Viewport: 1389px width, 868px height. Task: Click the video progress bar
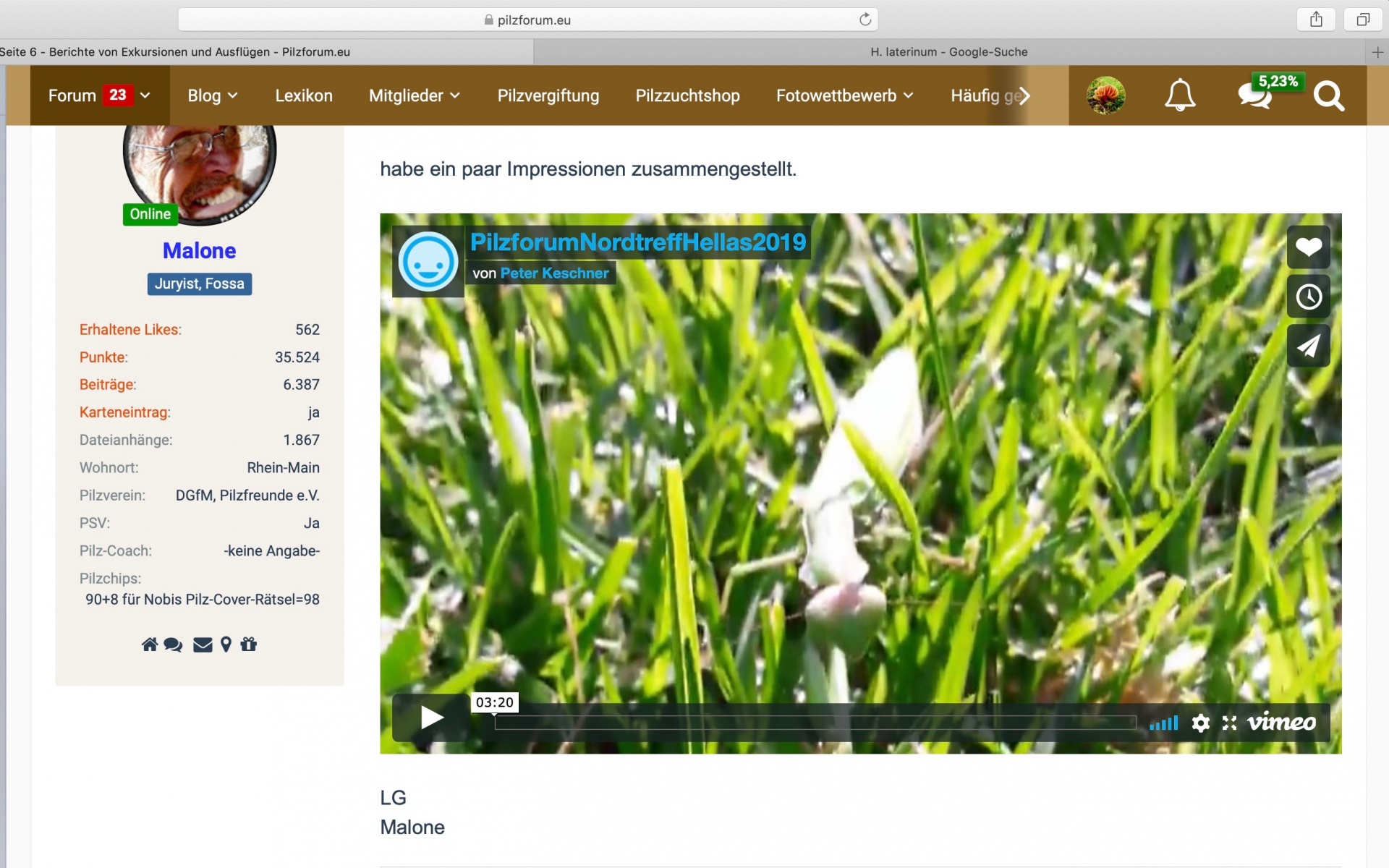point(815,723)
